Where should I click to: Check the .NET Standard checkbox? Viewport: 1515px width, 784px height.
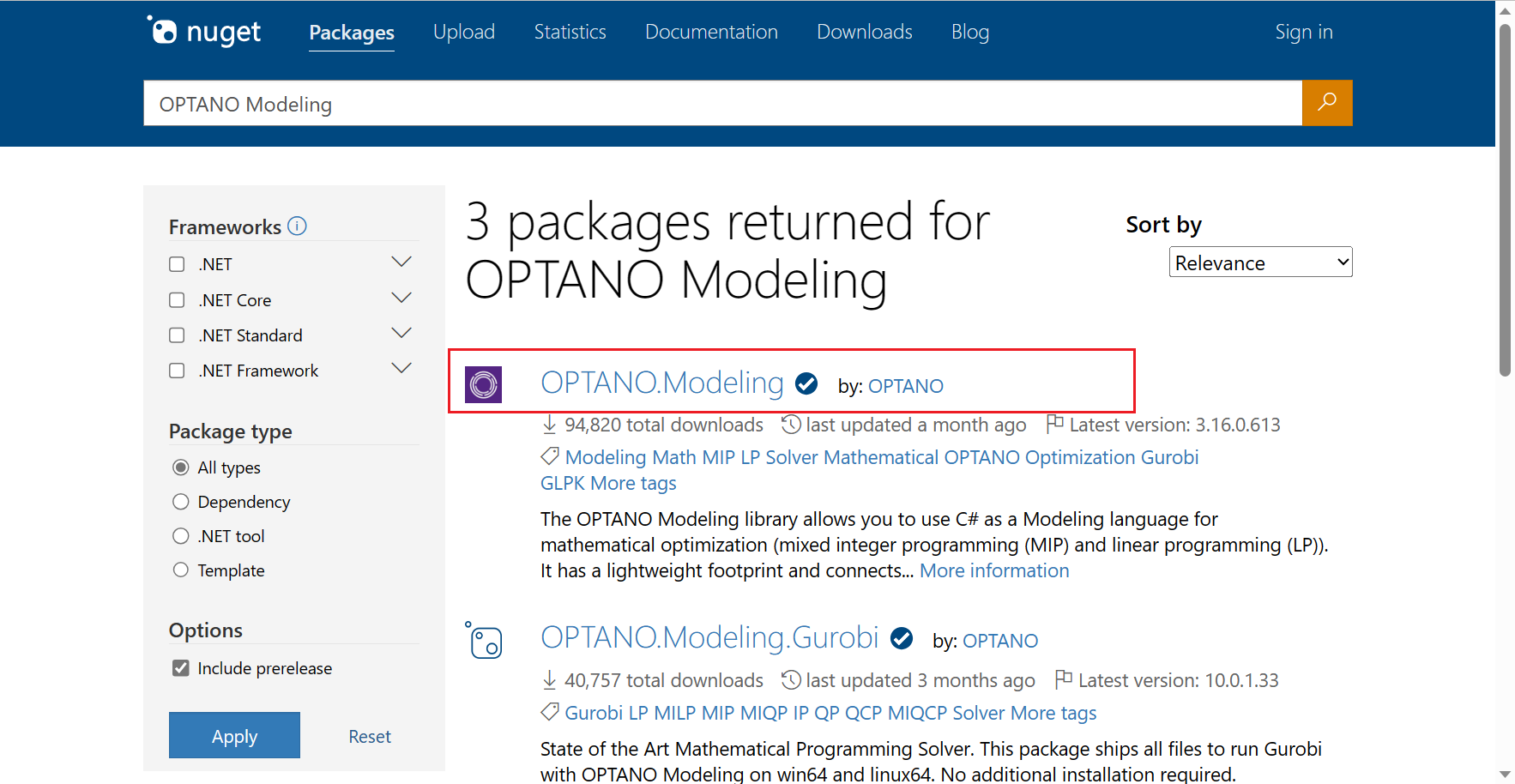click(177, 335)
